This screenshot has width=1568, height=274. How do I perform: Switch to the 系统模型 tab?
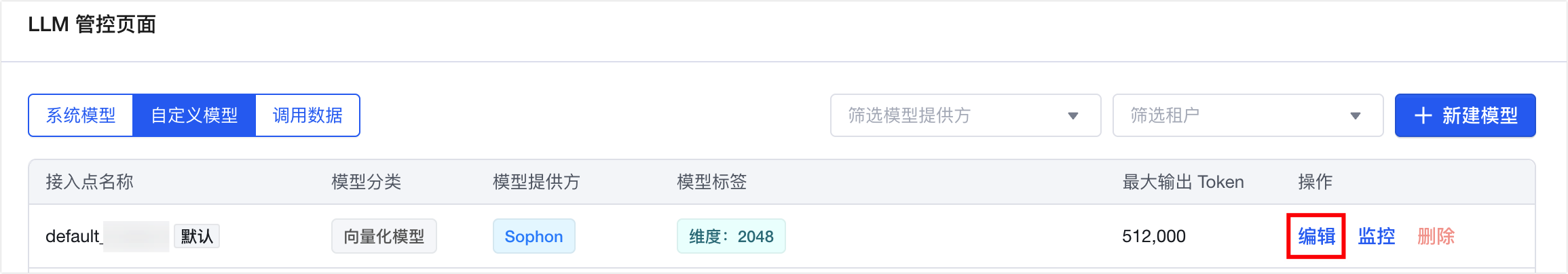pyautogui.click(x=81, y=115)
